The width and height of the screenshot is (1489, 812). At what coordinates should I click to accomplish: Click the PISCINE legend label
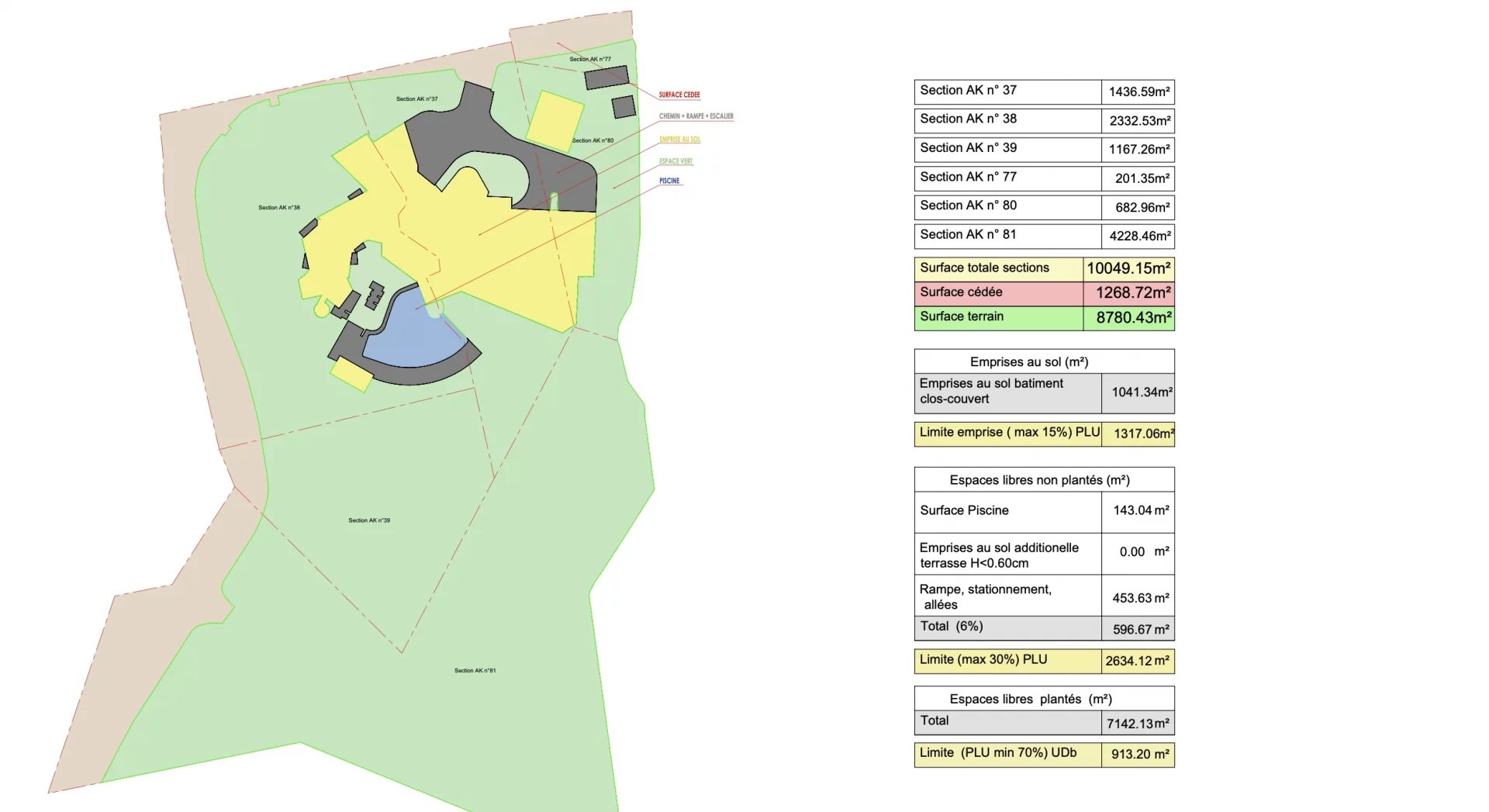[669, 181]
